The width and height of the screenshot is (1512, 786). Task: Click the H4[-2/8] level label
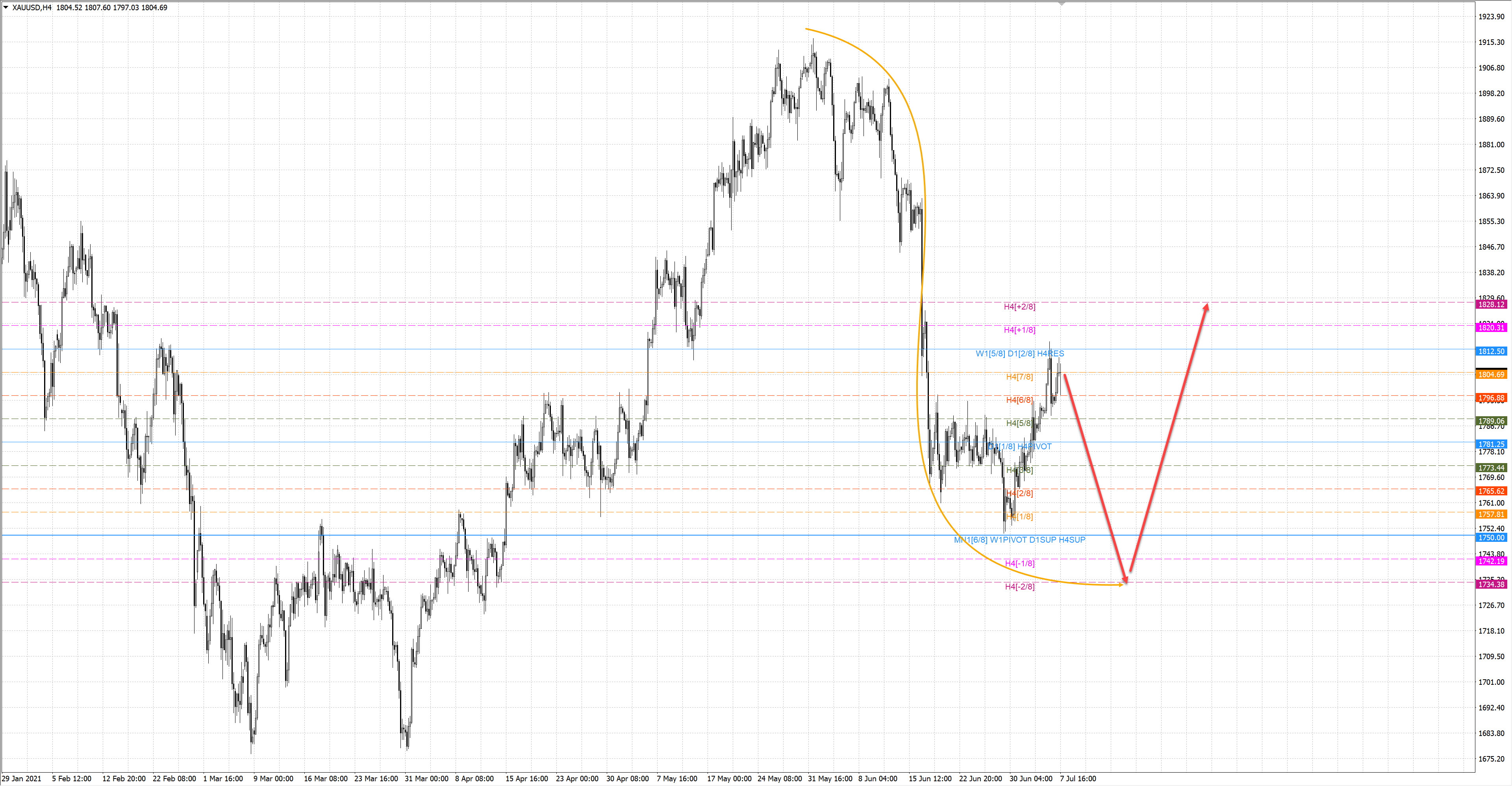click(1019, 586)
